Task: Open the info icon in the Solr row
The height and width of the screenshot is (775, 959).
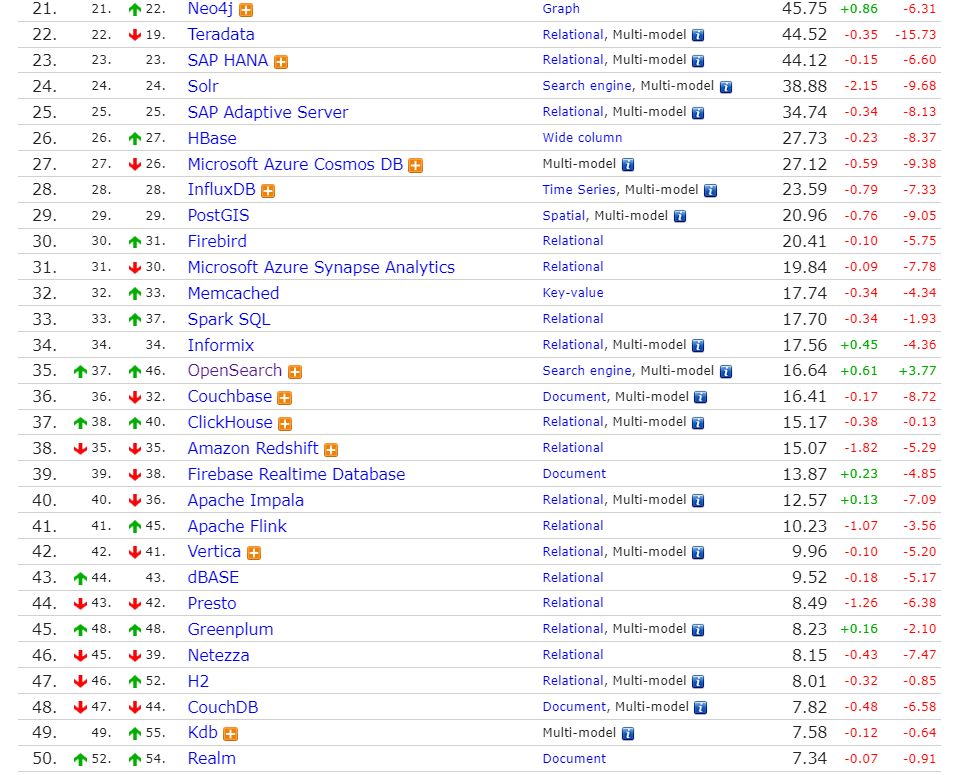Action: (726, 87)
